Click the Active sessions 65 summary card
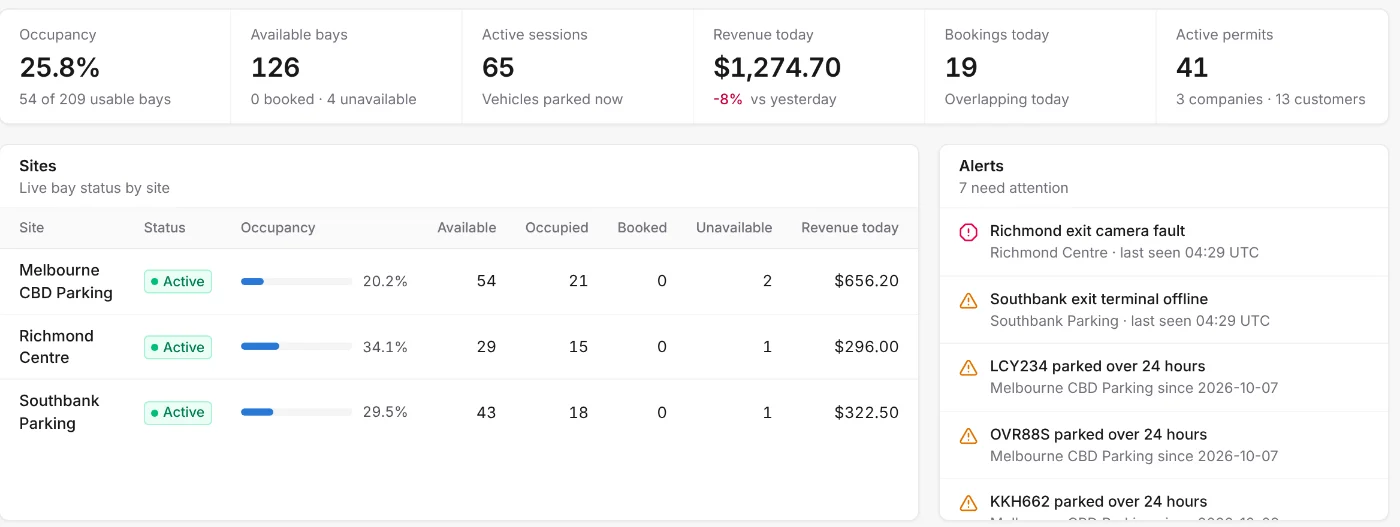 coord(578,67)
